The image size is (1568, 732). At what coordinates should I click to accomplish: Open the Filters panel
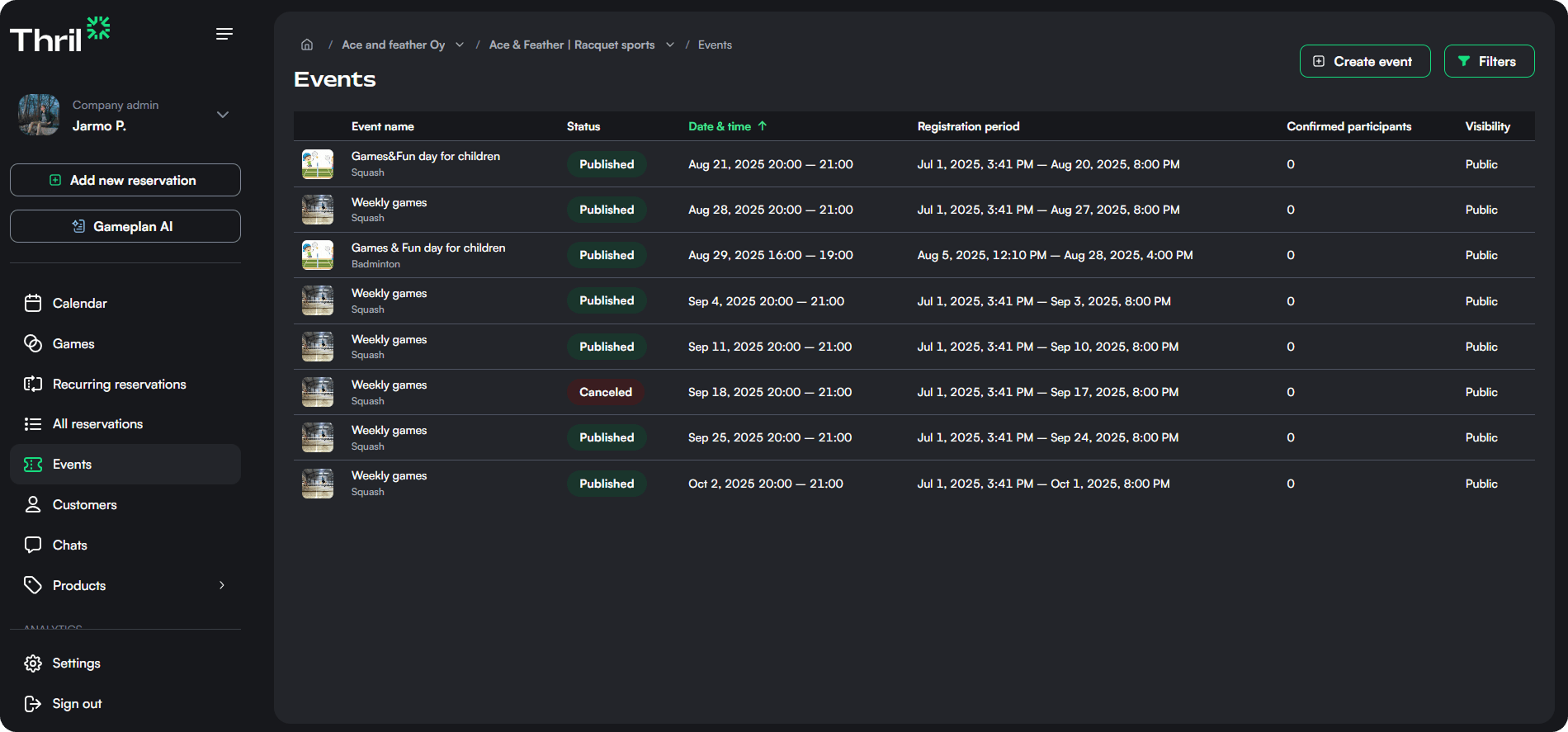[1488, 61]
